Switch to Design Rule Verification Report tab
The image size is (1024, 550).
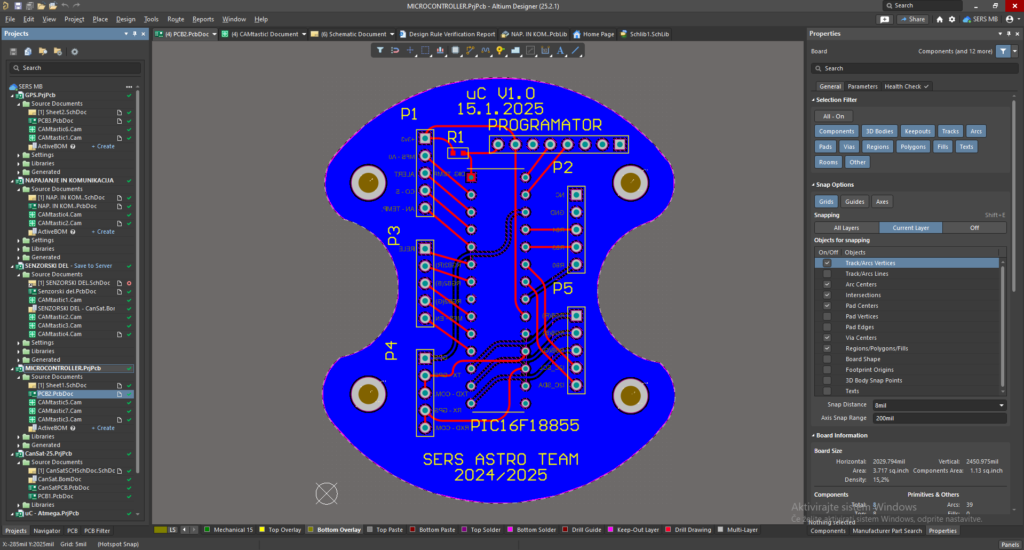point(452,34)
